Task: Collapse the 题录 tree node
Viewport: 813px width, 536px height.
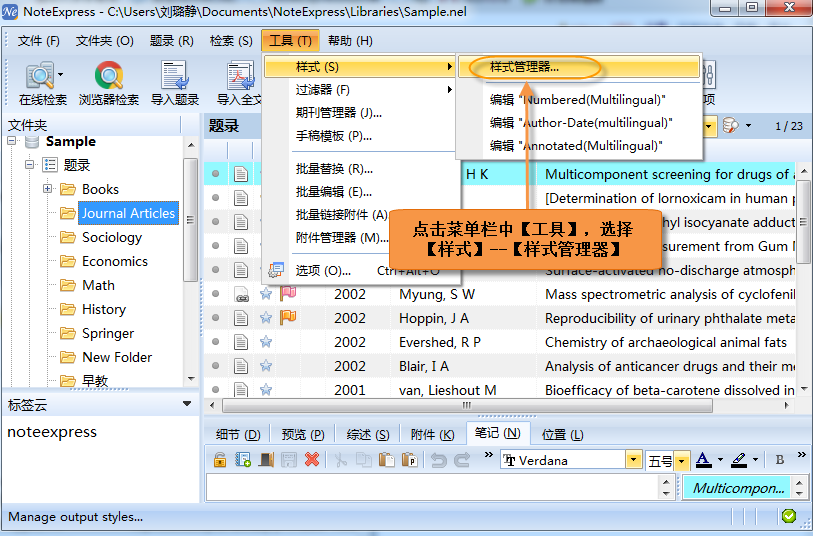Action: 30,165
